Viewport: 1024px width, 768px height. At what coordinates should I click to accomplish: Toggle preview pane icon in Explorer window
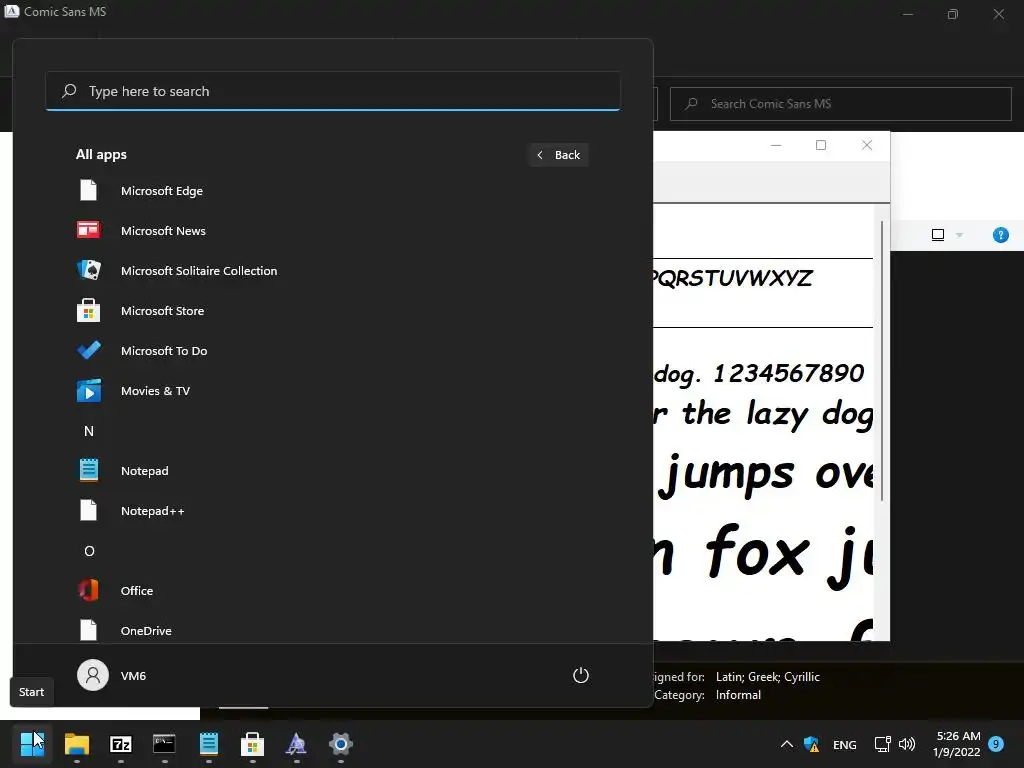pos(938,235)
